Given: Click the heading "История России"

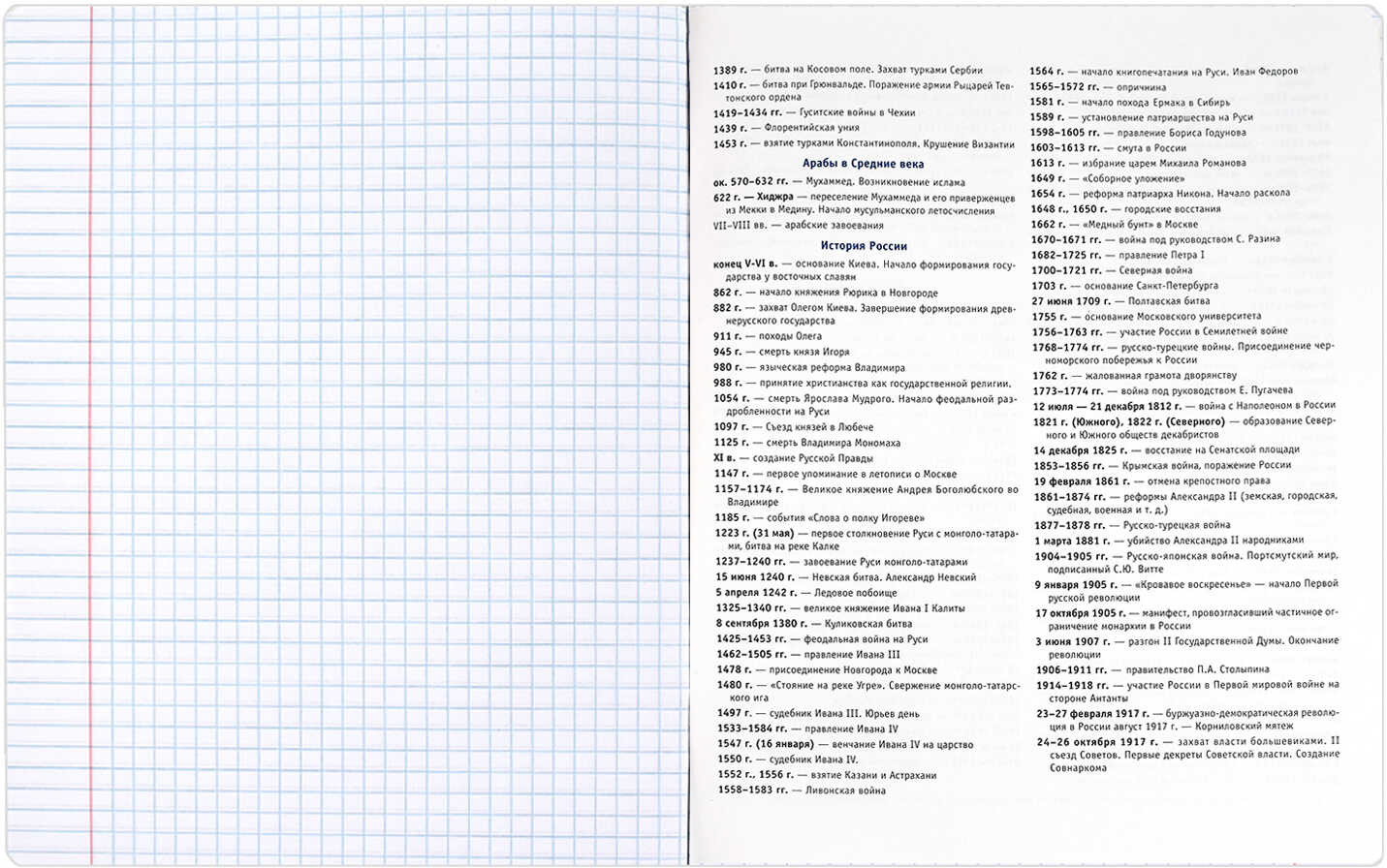Looking at the screenshot, I should [x=864, y=246].
